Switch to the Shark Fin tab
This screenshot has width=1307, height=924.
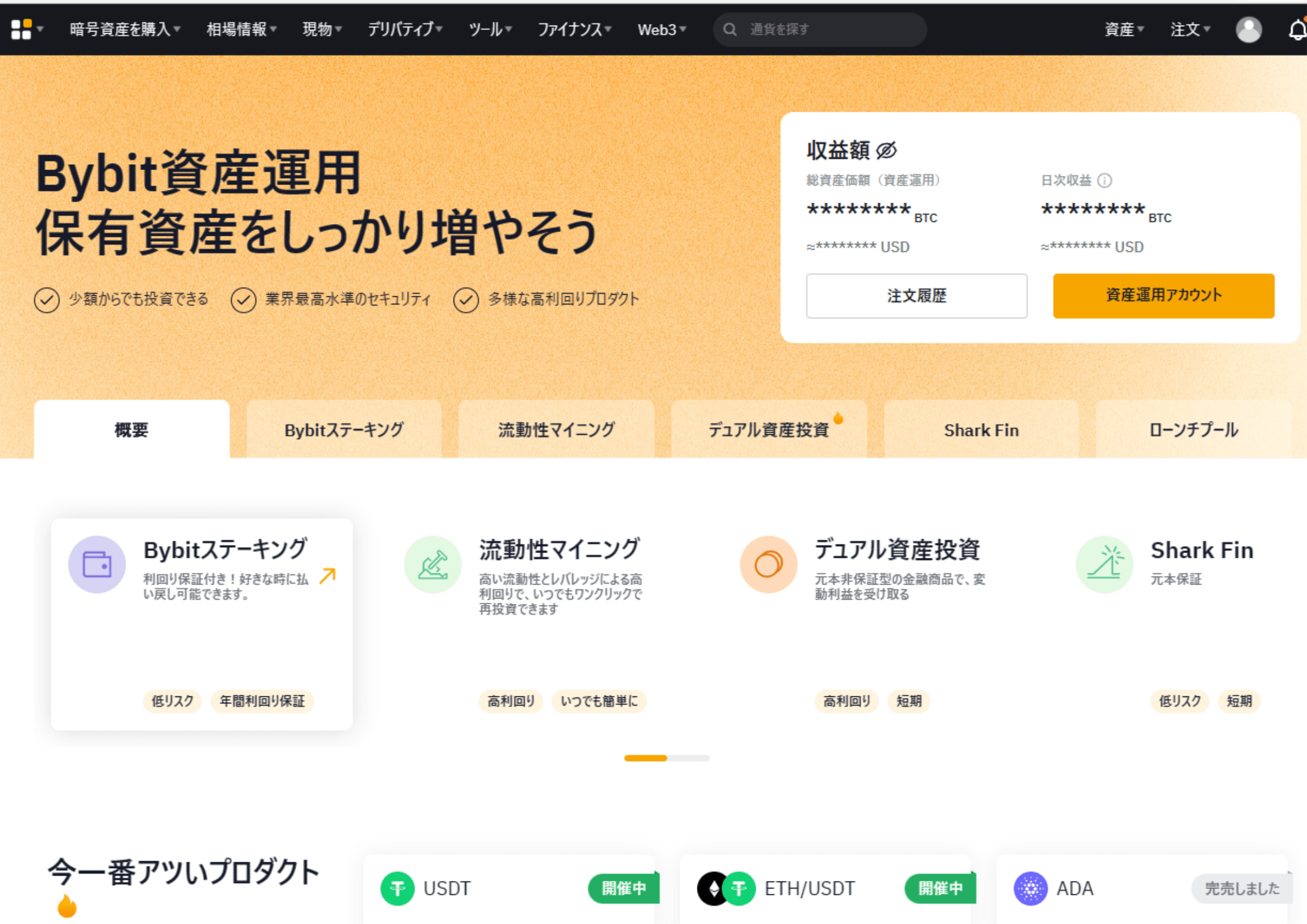tap(981, 429)
